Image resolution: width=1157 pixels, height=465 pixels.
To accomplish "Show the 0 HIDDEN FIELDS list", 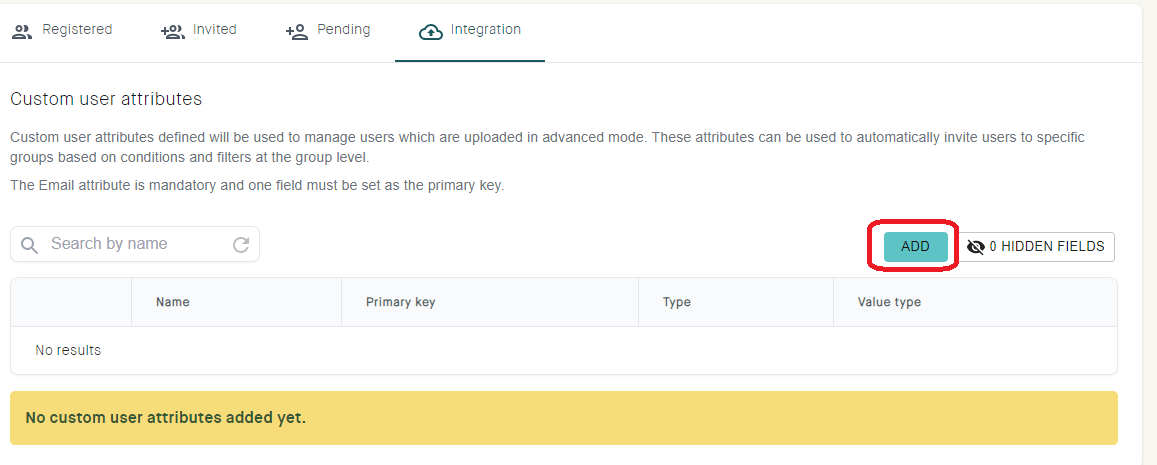I will pos(1037,247).
